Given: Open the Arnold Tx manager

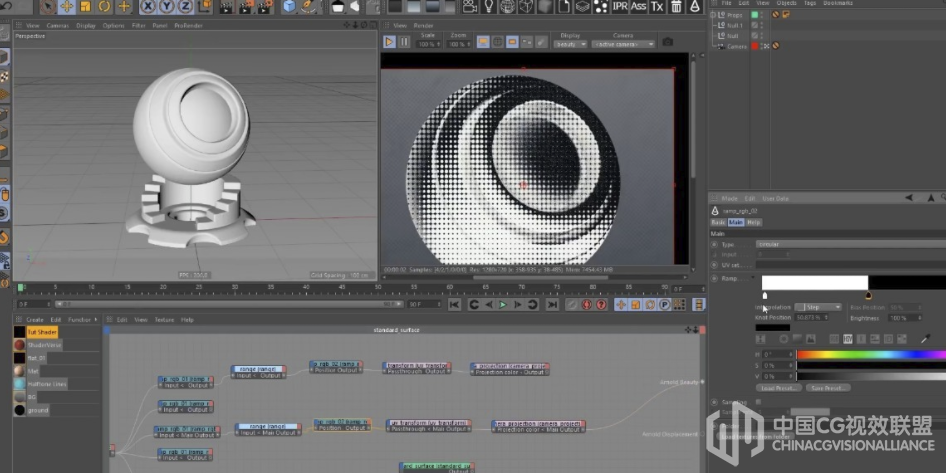Looking at the screenshot, I should point(657,7).
